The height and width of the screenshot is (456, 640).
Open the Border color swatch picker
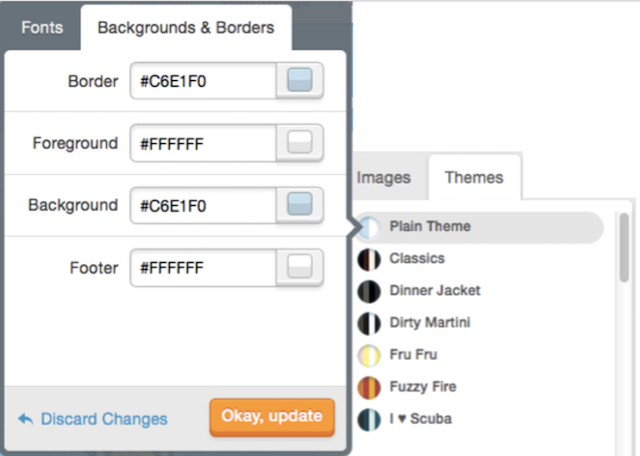[300, 80]
